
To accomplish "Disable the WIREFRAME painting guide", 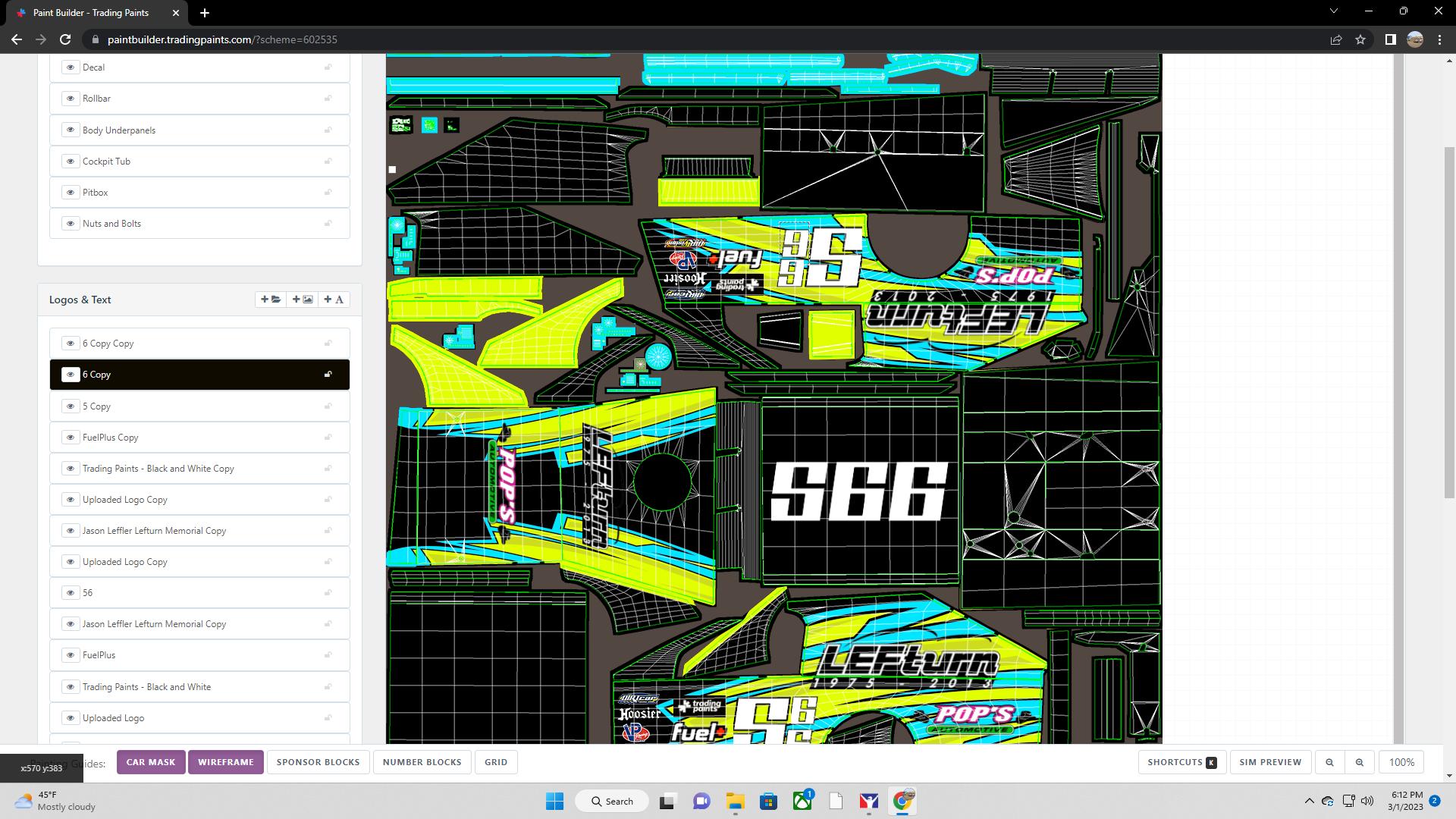I will click(225, 762).
